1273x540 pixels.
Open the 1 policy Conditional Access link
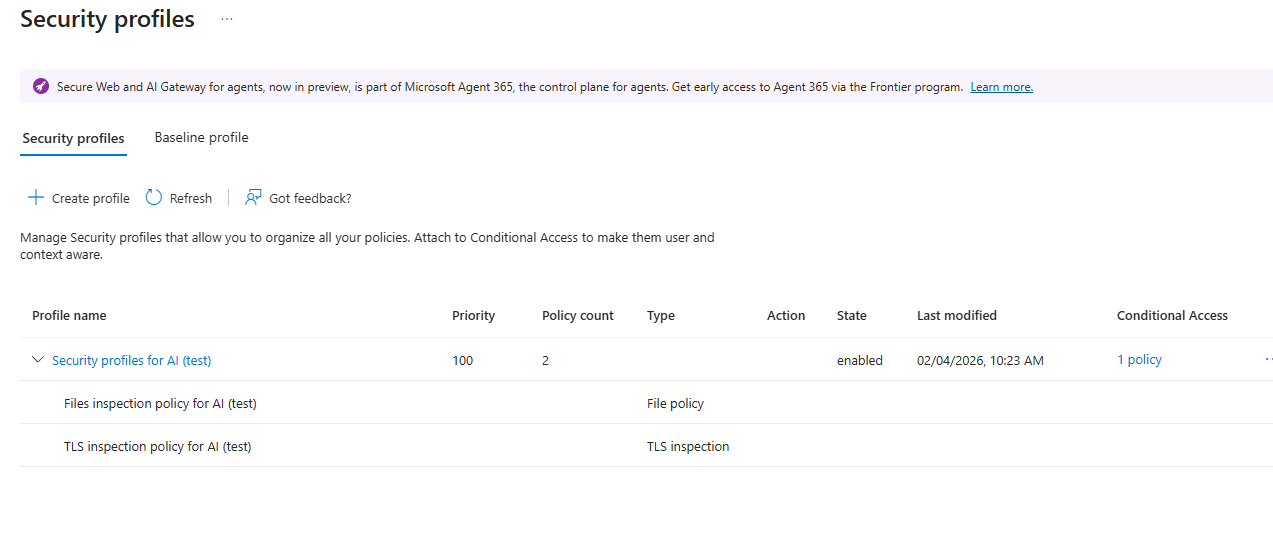(x=1139, y=360)
